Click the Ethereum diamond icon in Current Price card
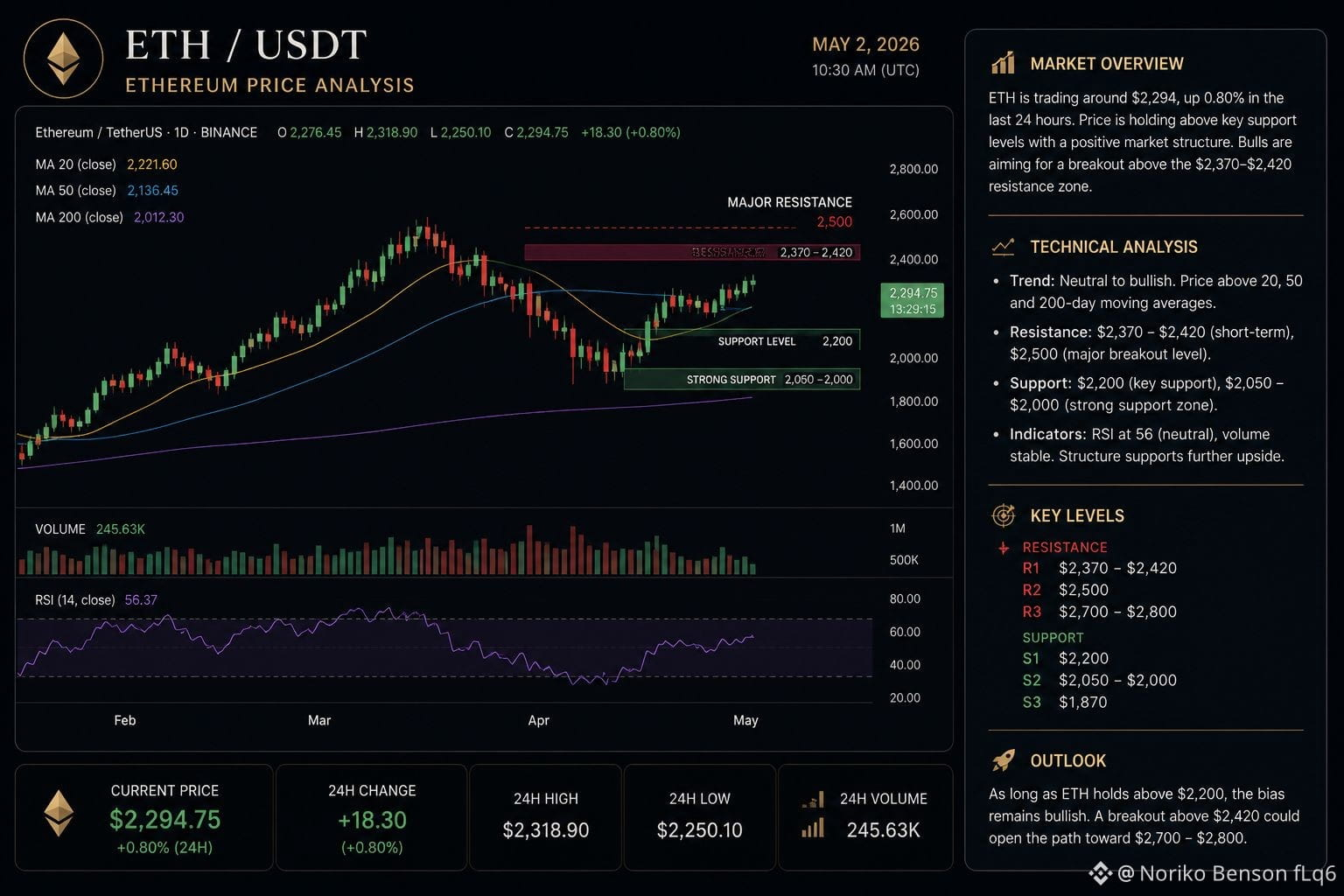This screenshot has height=896, width=1344. pos(59,813)
